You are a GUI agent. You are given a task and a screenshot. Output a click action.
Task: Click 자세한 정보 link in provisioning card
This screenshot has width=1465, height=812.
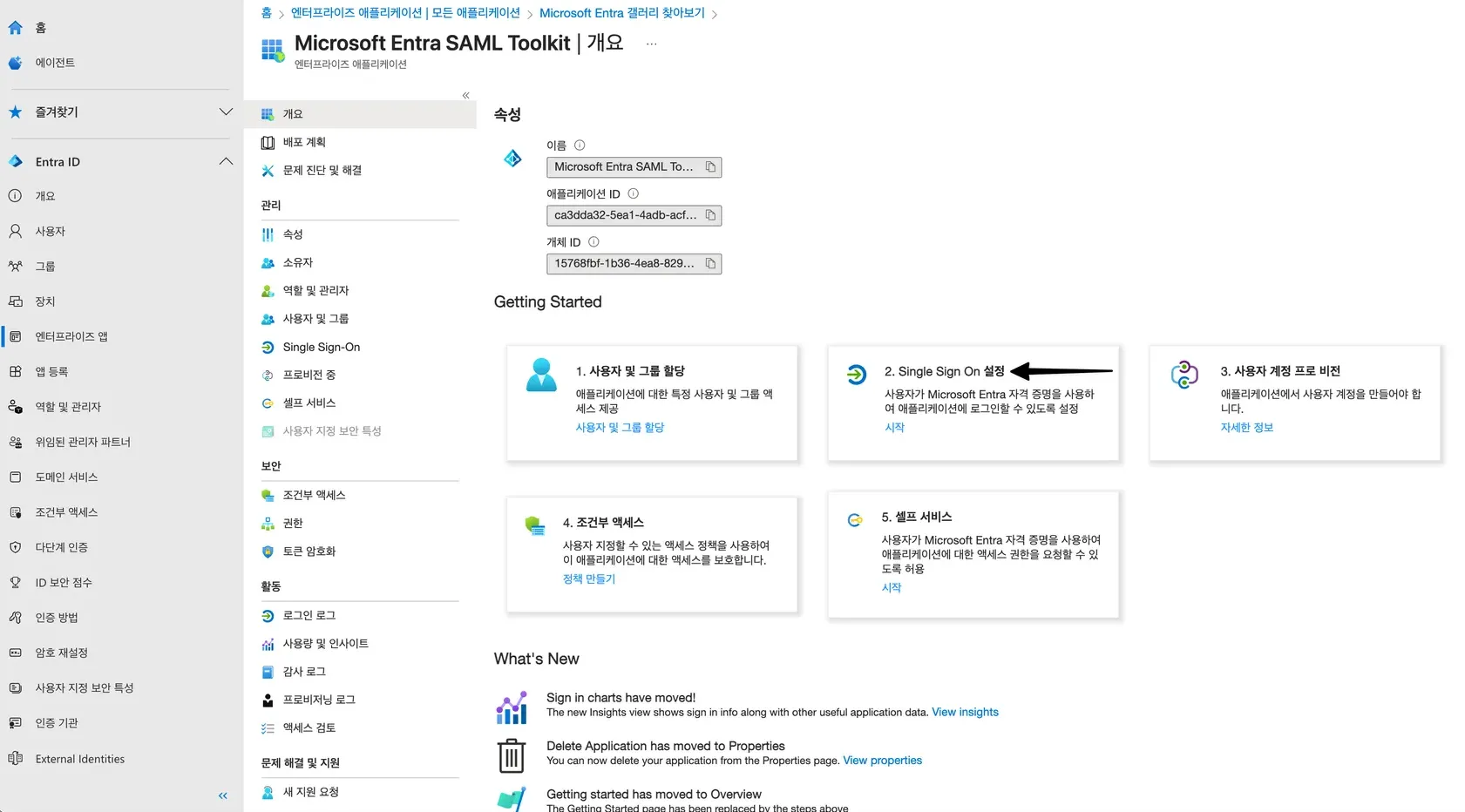pos(1246,428)
